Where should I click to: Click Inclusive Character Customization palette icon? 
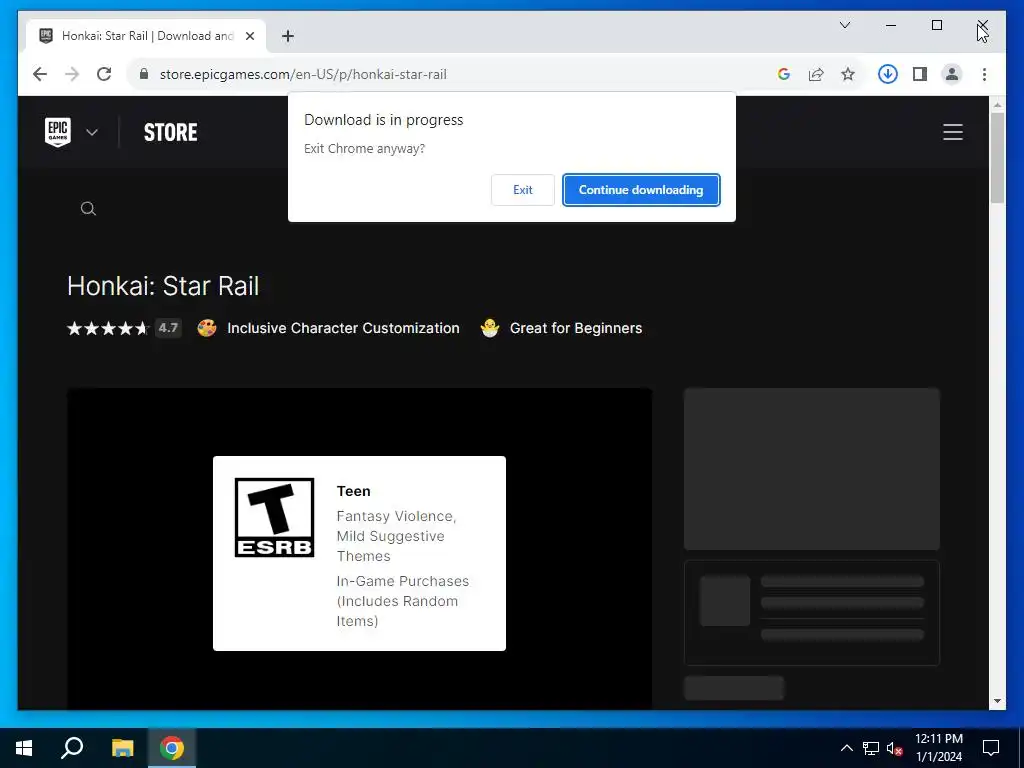(x=207, y=328)
